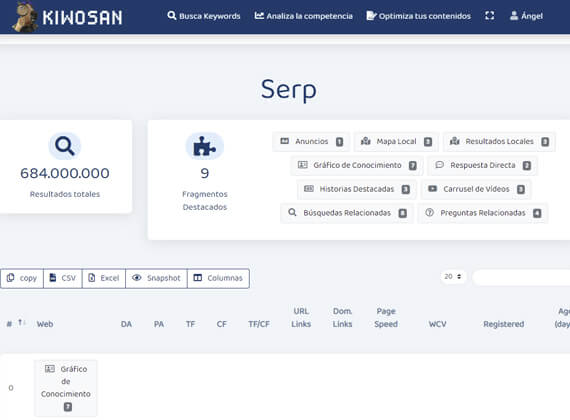Sort table by CF column header
The height and width of the screenshot is (420, 570).
(222, 324)
